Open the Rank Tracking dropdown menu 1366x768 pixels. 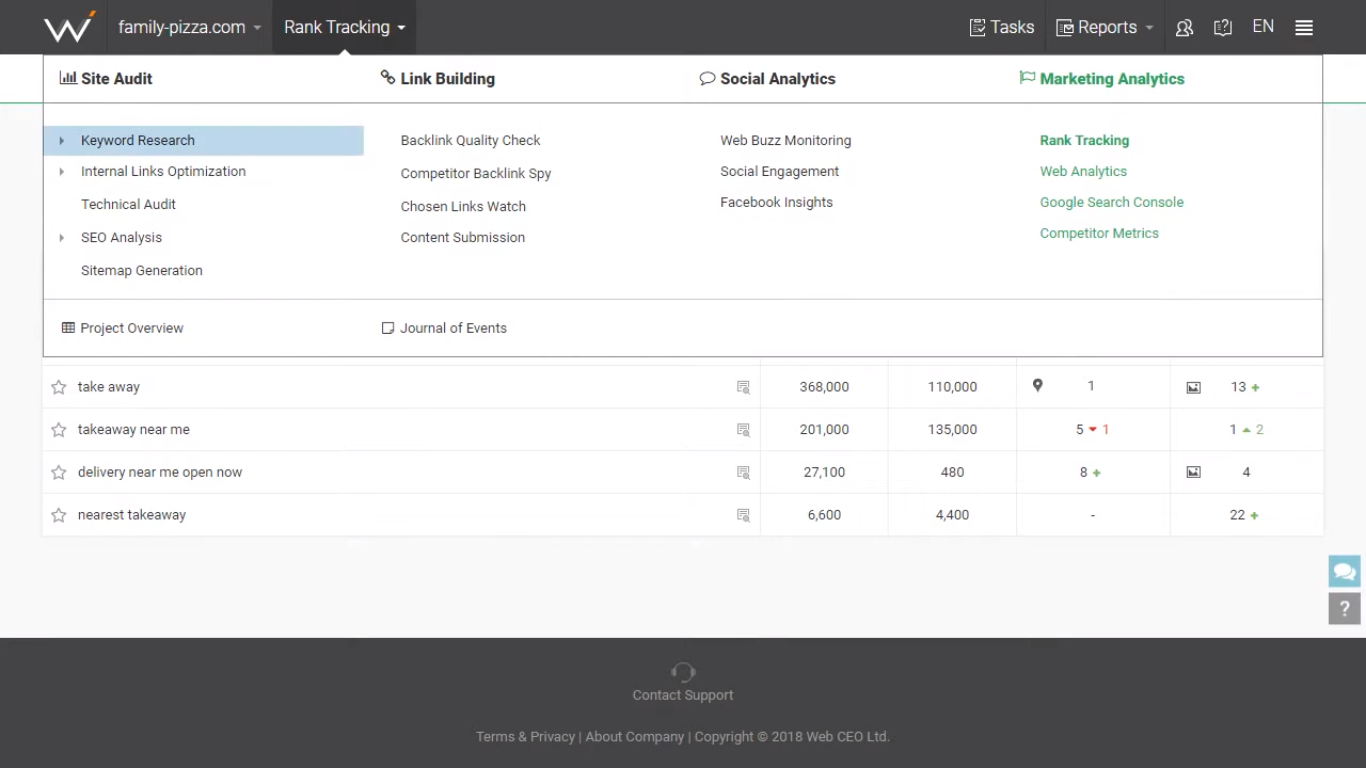344,27
